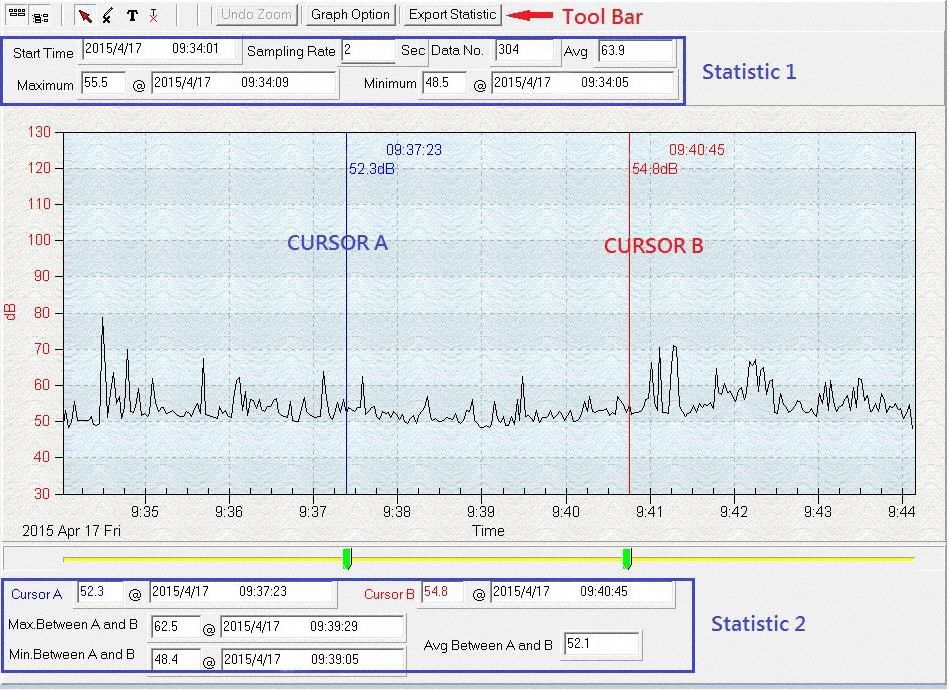Click the tallest noise peak near 9:34:30
Screen dimensions: 949x690
(102, 320)
